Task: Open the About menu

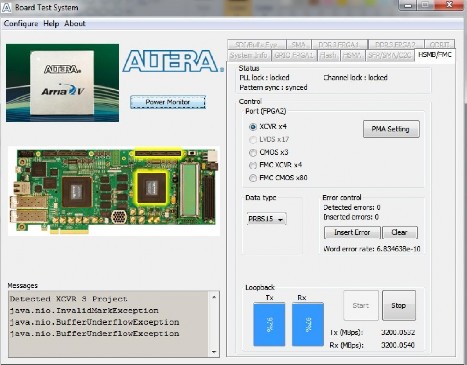Action: pos(75,24)
